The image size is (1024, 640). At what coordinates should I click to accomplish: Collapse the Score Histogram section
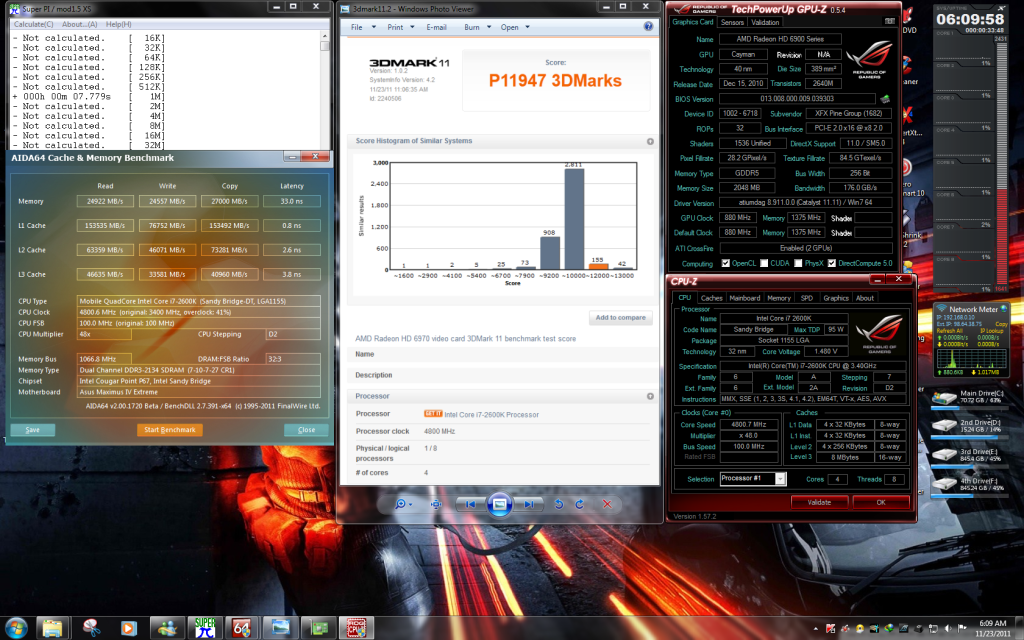(x=650, y=141)
